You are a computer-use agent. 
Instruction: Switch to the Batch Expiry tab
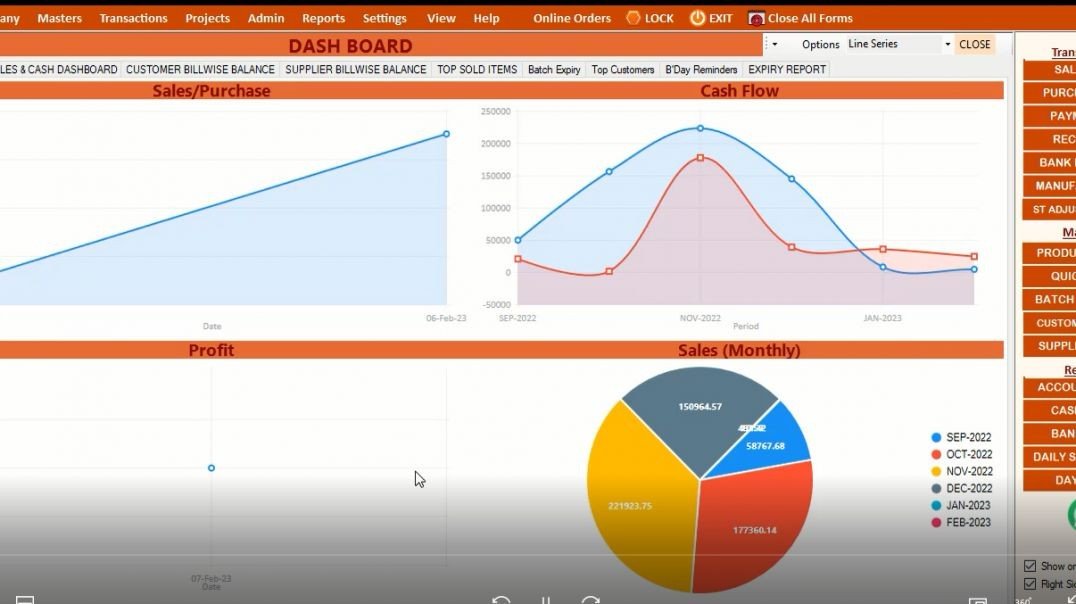[554, 69]
